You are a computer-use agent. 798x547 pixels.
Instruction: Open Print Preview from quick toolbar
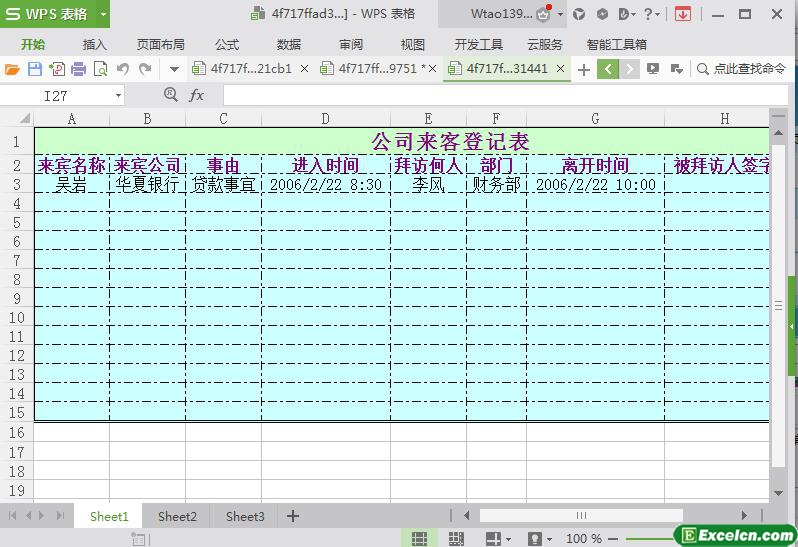tap(100, 69)
